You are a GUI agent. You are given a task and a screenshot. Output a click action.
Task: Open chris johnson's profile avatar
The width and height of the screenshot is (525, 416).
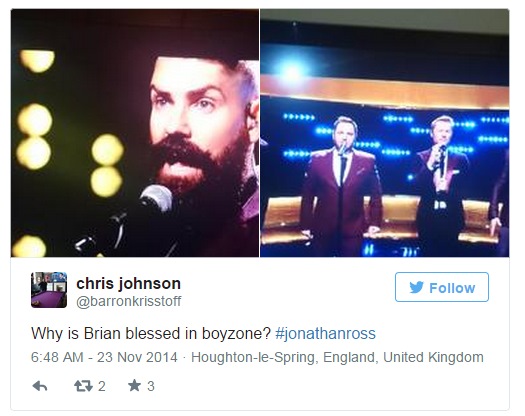(x=49, y=290)
